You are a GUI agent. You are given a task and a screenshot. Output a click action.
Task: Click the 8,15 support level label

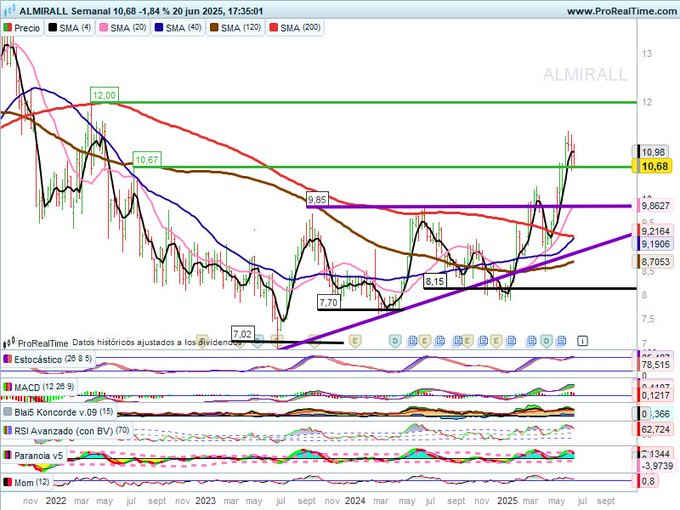click(x=435, y=281)
